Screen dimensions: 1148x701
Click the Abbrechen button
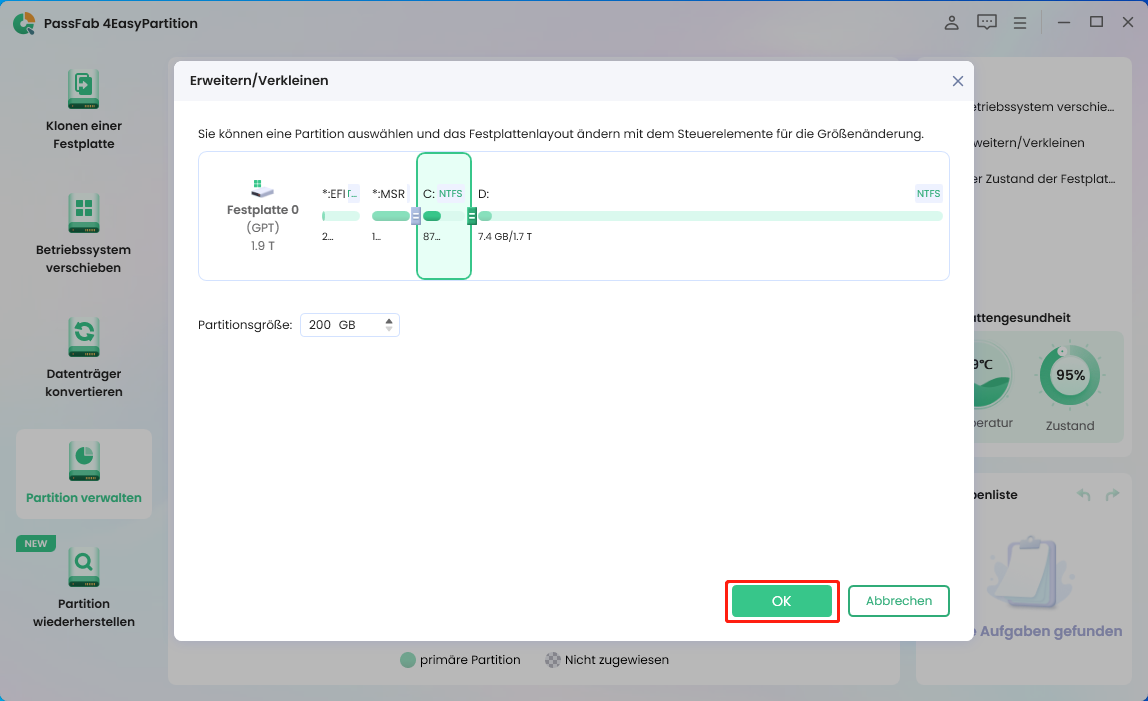898,601
